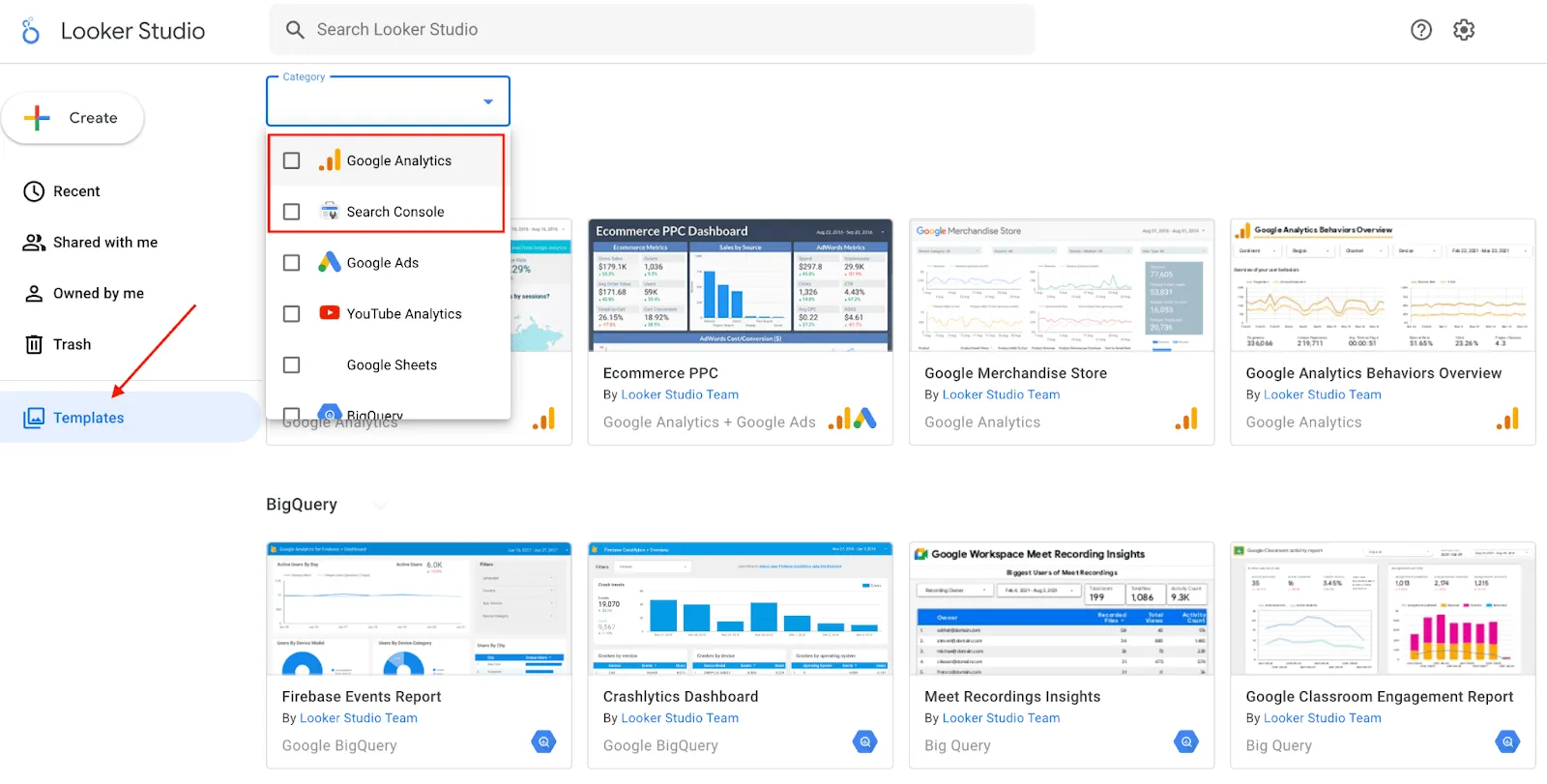1547x784 pixels.
Task: Click BigQuery icon on Classroom Engagement Report card
Action: point(1507,741)
